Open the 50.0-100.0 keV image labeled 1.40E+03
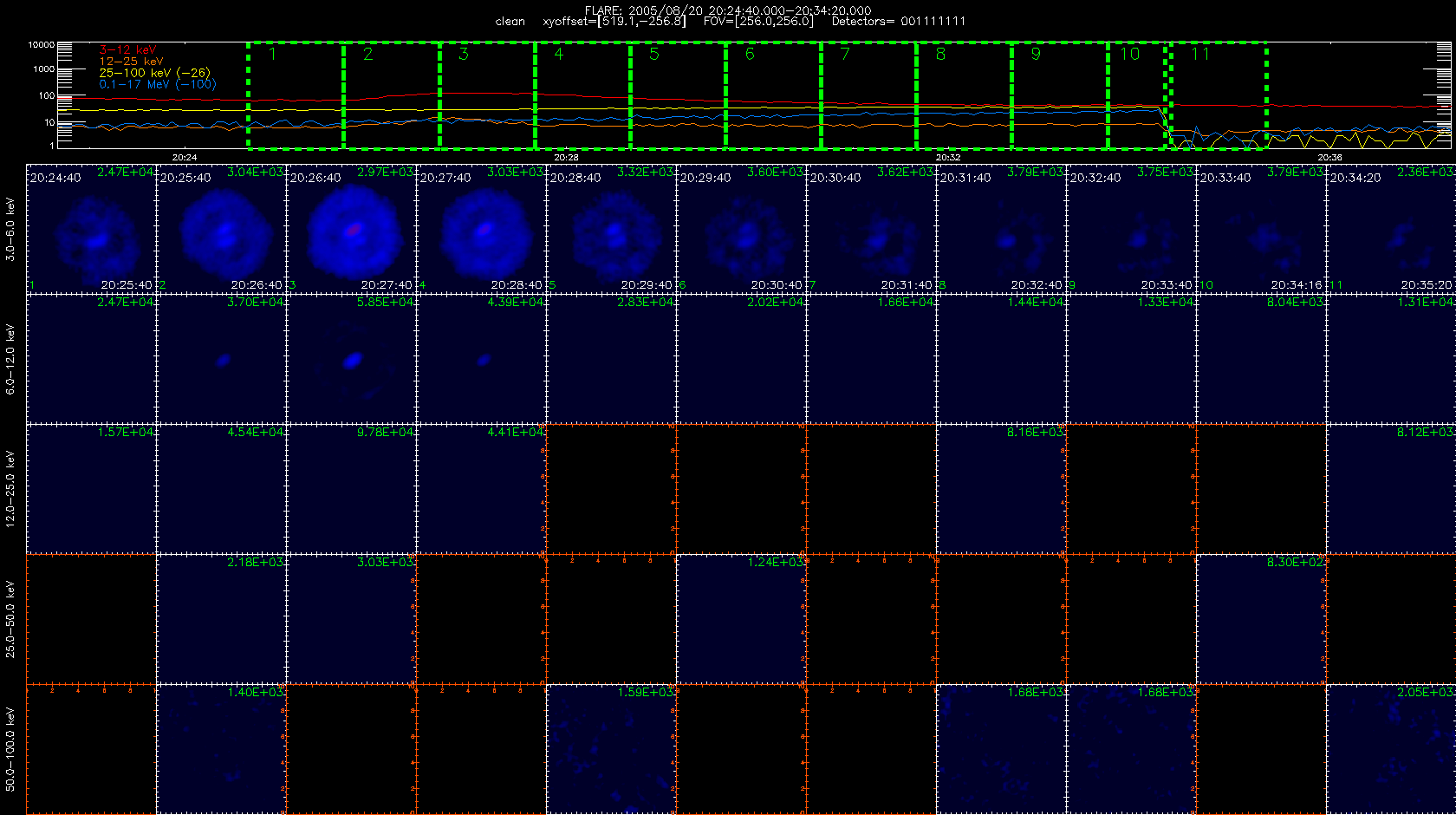This screenshot has width=1456, height=815. point(222,749)
